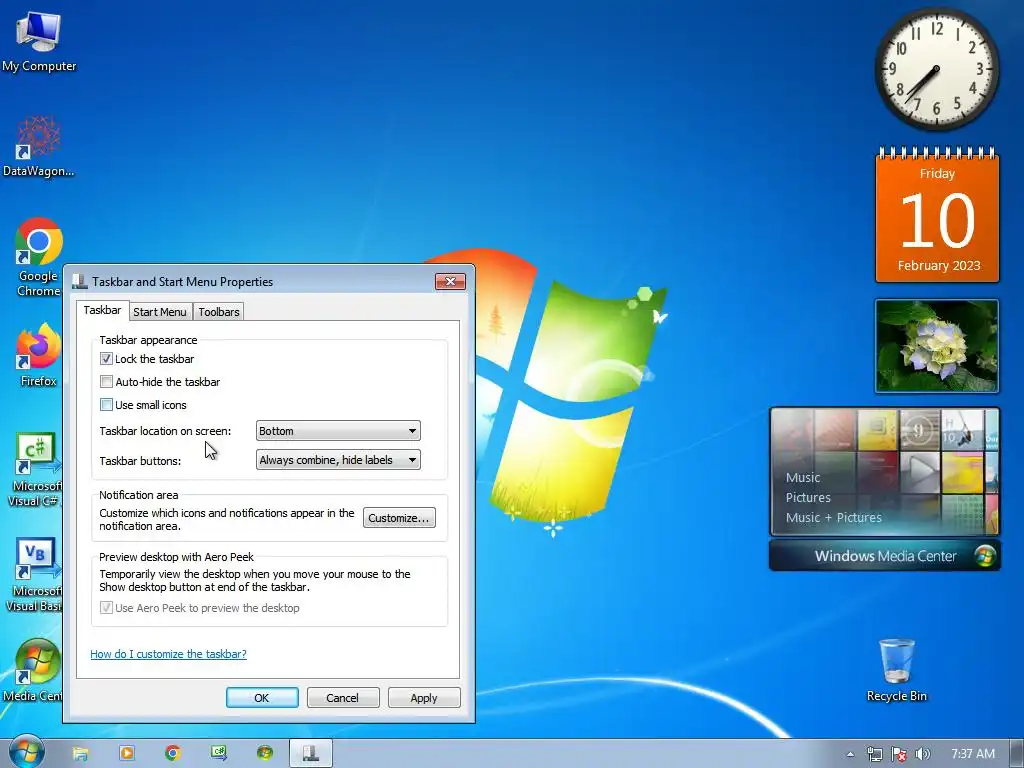
Task: Open the Windows Start button
Action: (26, 753)
